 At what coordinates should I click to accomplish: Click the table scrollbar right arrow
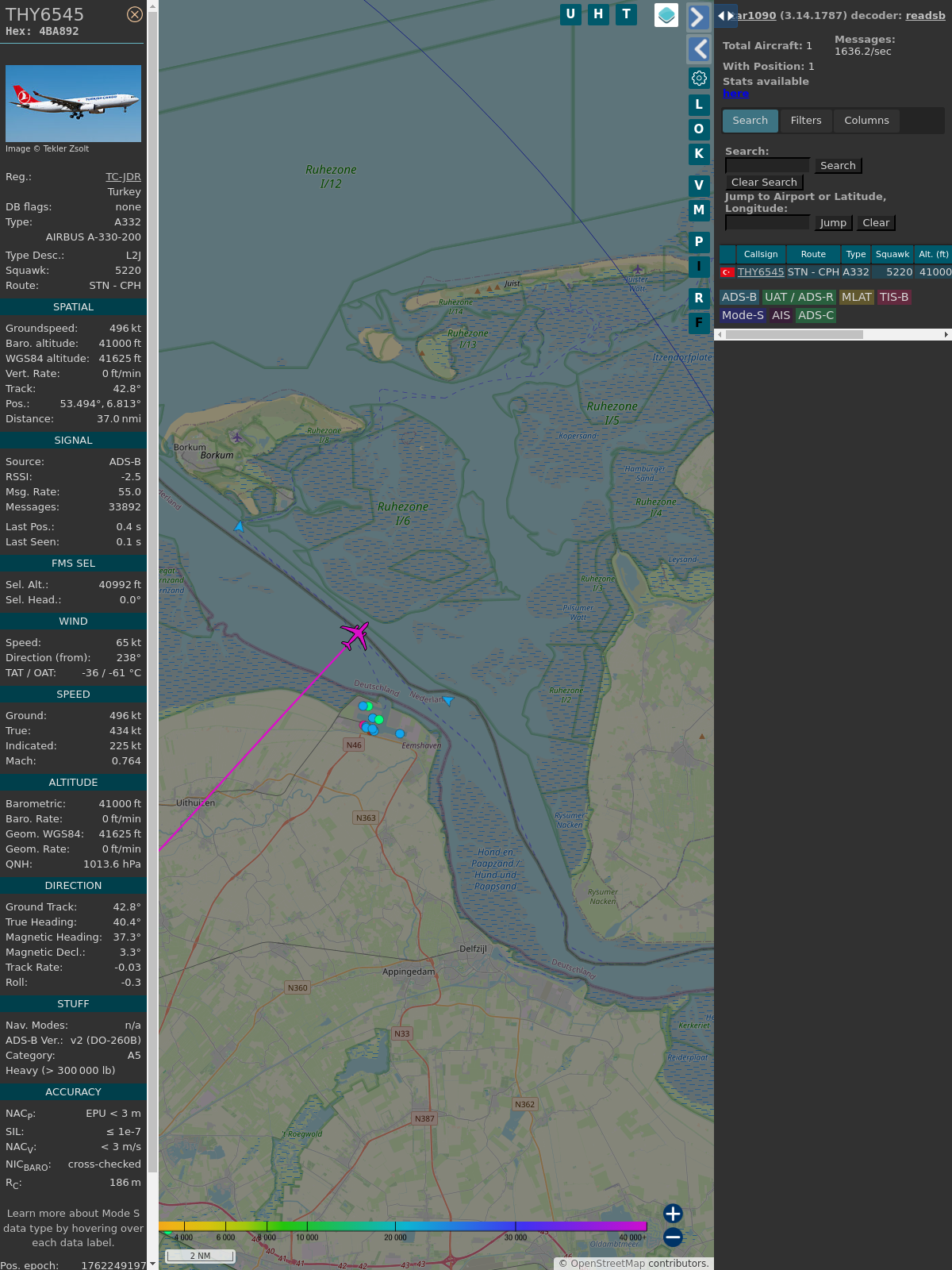click(x=946, y=334)
